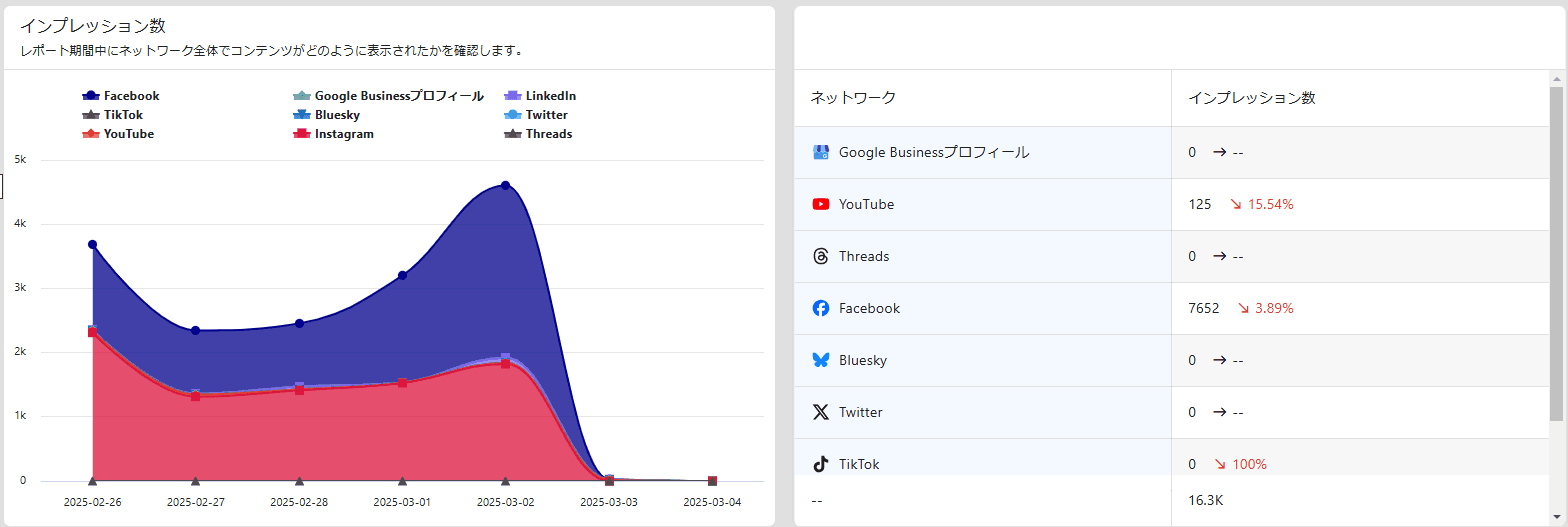Toggle LinkedIn legend entry
This screenshot has width=1568, height=527.
tap(541, 96)
